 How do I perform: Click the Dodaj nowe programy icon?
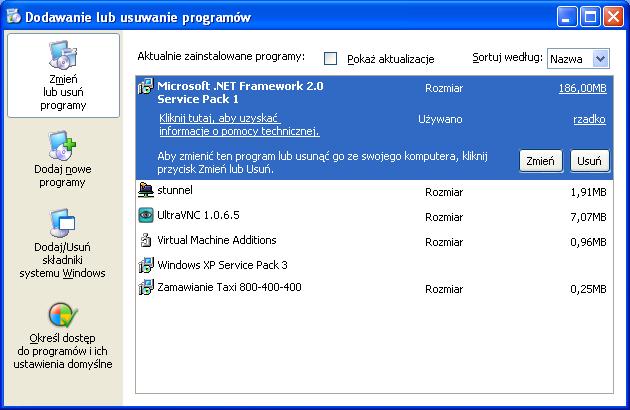(62, 146)
